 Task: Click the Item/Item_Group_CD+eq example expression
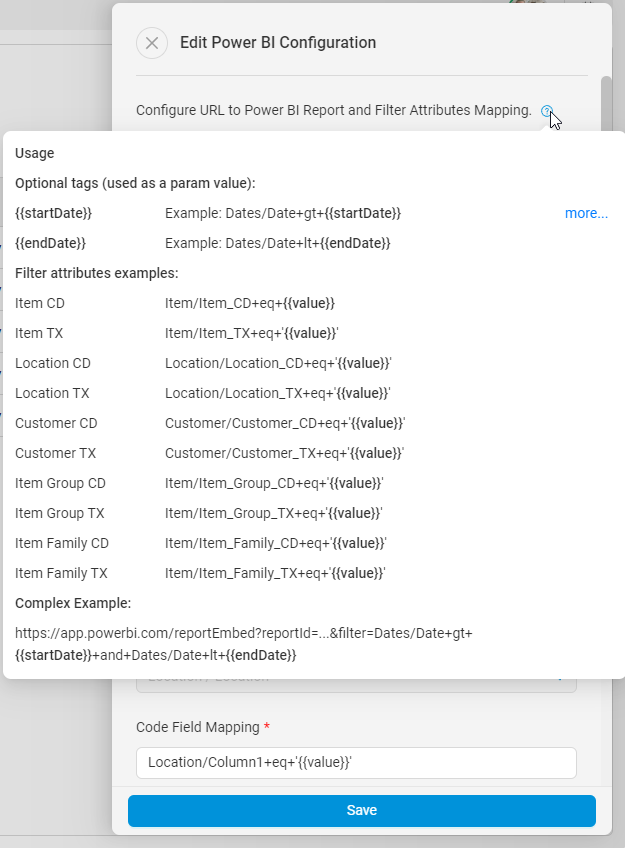274,483
